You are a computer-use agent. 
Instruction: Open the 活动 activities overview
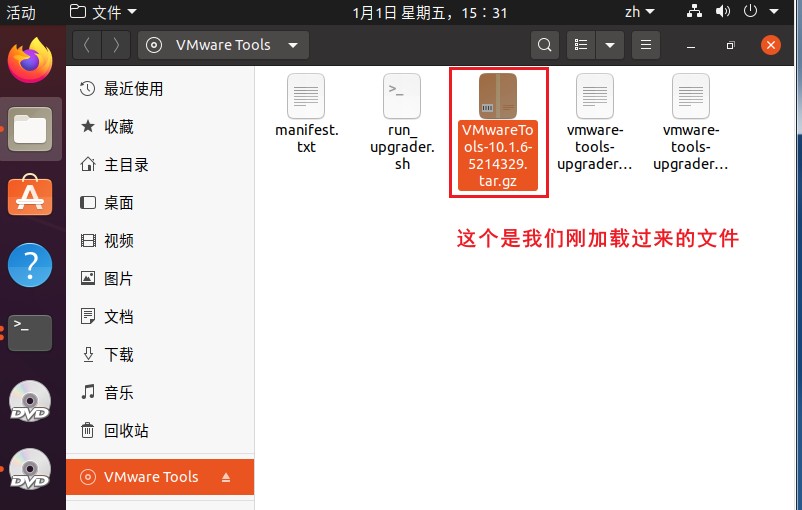21,12
